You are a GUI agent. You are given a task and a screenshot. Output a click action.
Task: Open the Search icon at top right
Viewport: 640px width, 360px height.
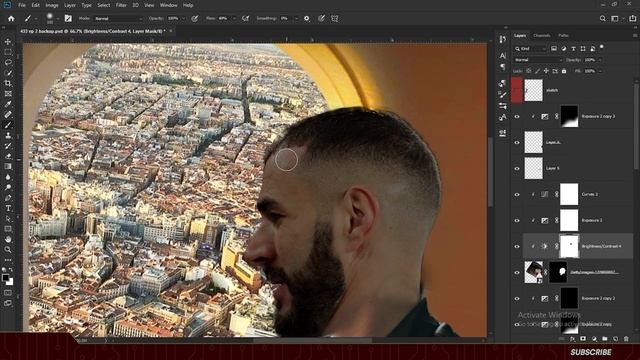tap(602, 18)
